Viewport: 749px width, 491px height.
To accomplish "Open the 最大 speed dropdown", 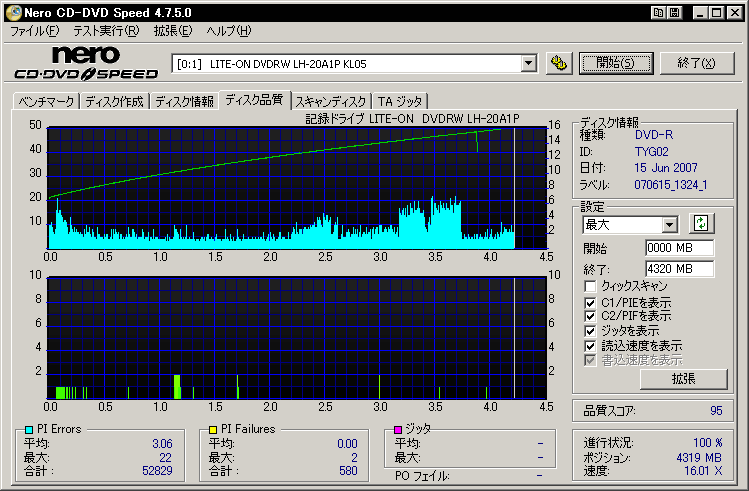I will pyautogui.click(x=670, y=224).
